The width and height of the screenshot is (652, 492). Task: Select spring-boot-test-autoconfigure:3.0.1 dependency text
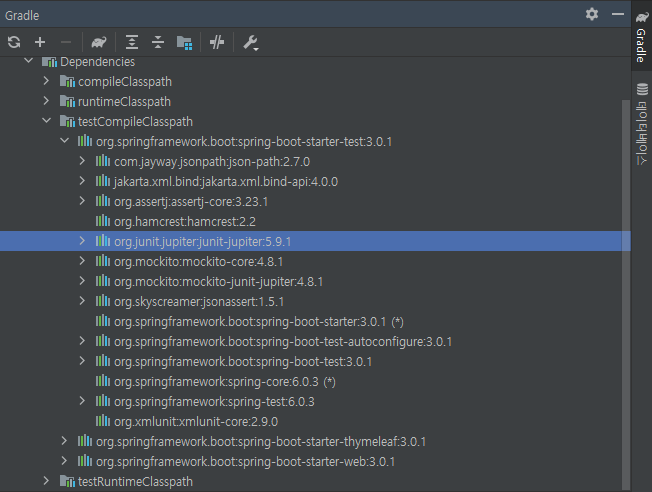click(x=283, y=341)
